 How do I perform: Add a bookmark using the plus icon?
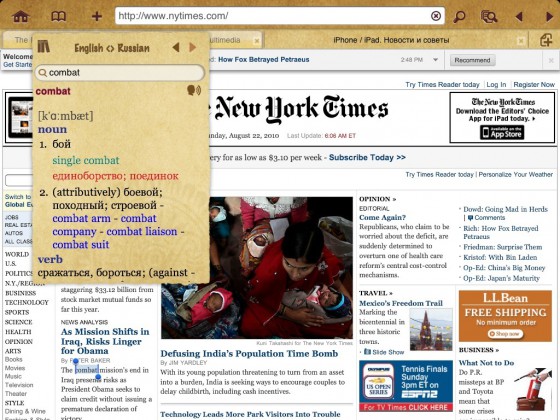coord(96,16)
